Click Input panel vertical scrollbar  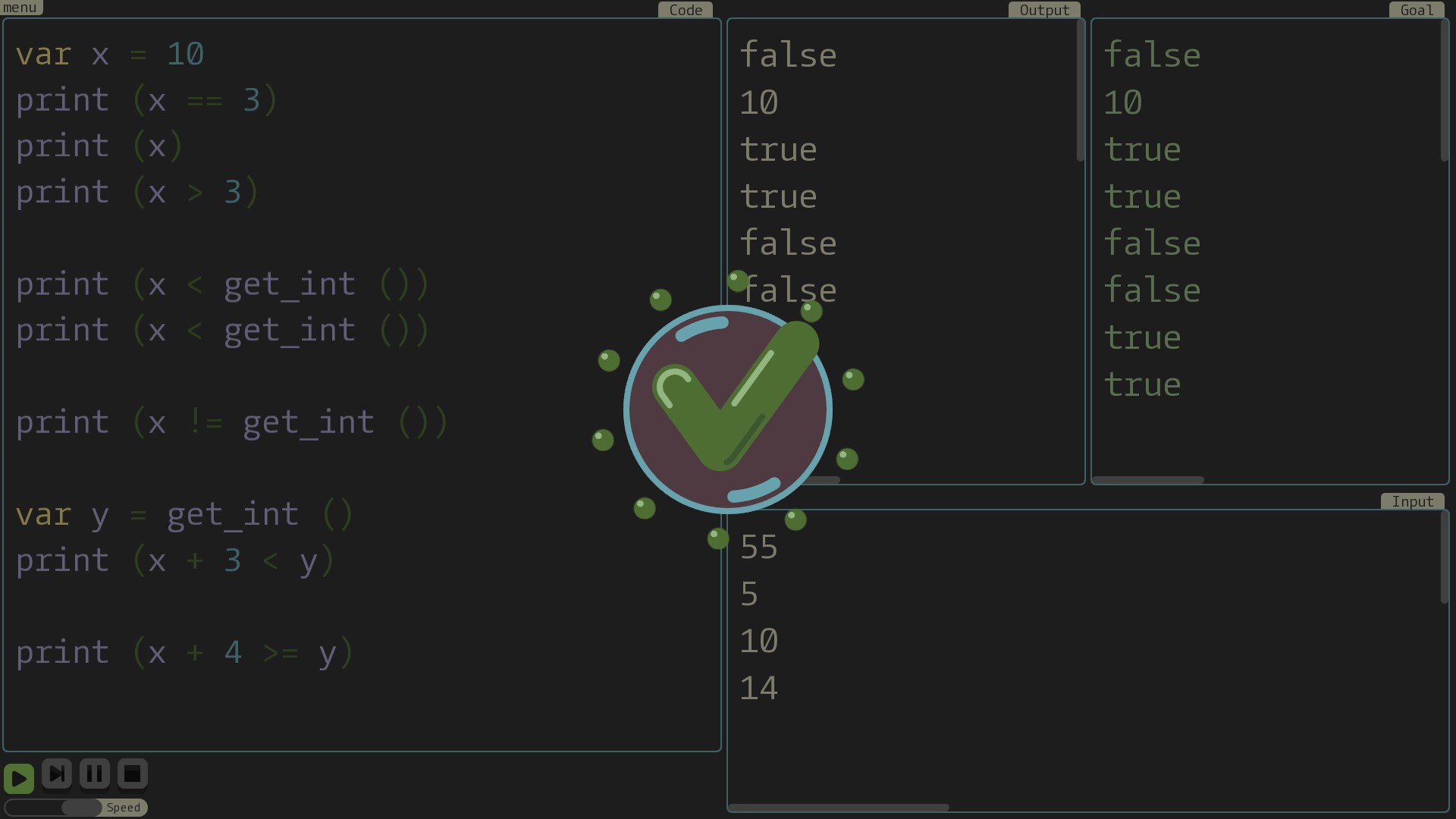(1445, 557)
